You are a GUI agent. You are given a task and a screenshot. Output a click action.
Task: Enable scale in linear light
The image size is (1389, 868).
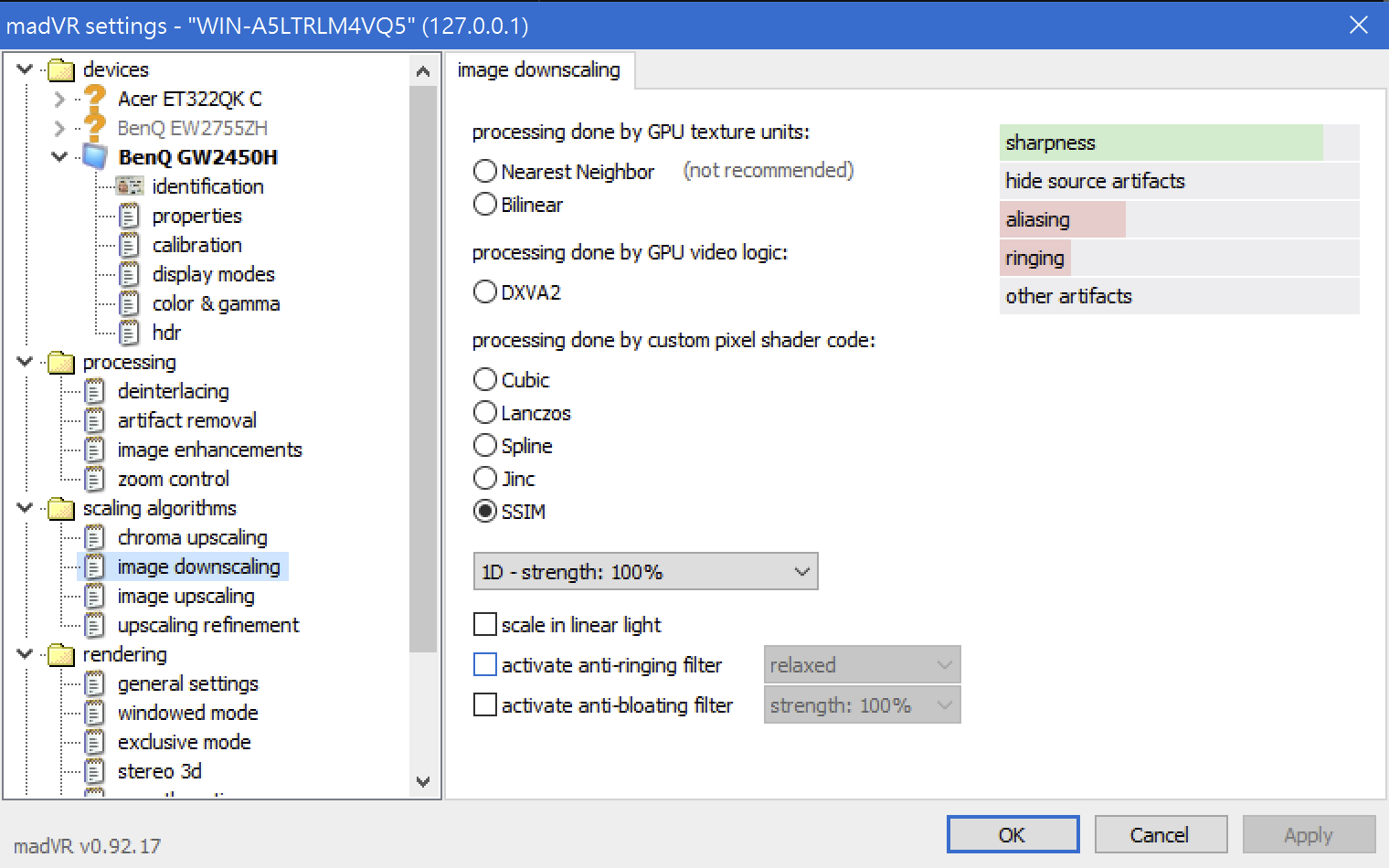pyautogui.click(x=485, y=624)
